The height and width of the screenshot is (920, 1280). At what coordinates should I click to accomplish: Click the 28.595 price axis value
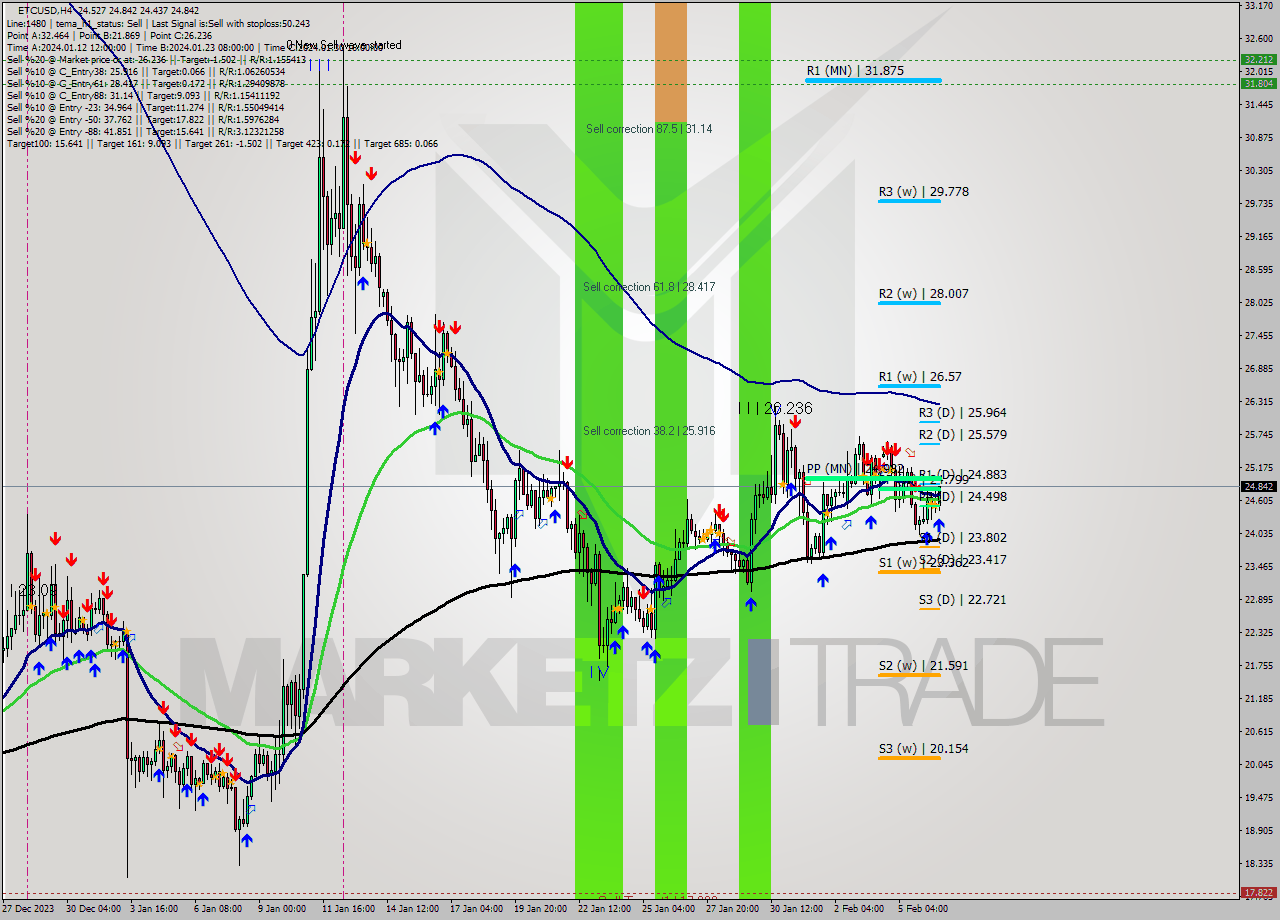coord(1259,269)
